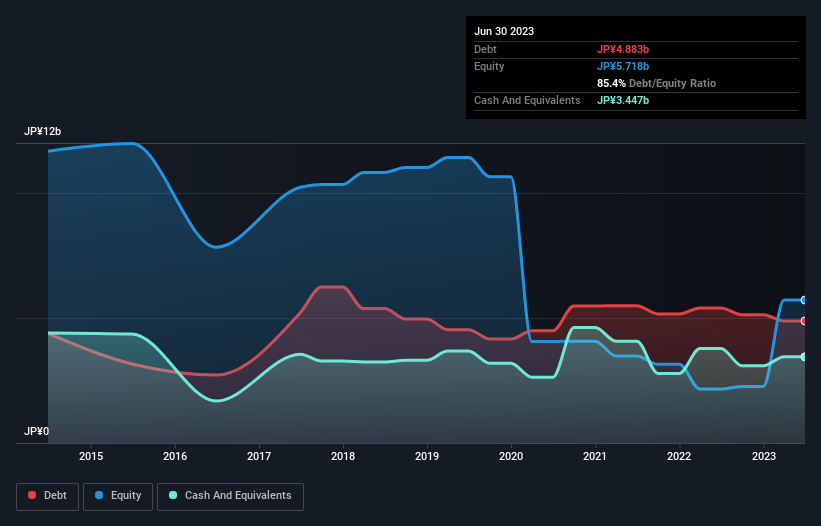Click the 2015 x-axis label
The width and height of the screenshot is (821, 526).
click(x=91, y=456)
